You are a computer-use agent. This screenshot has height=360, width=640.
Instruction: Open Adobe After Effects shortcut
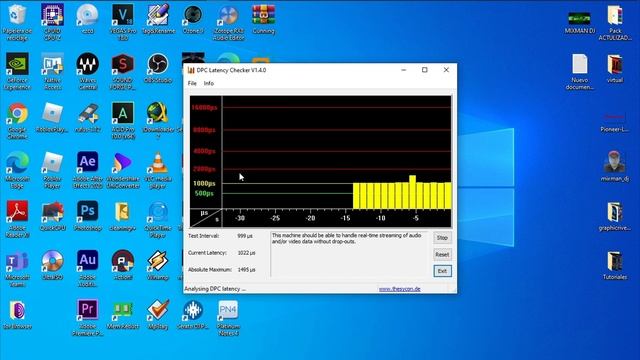tap(87, 170)
